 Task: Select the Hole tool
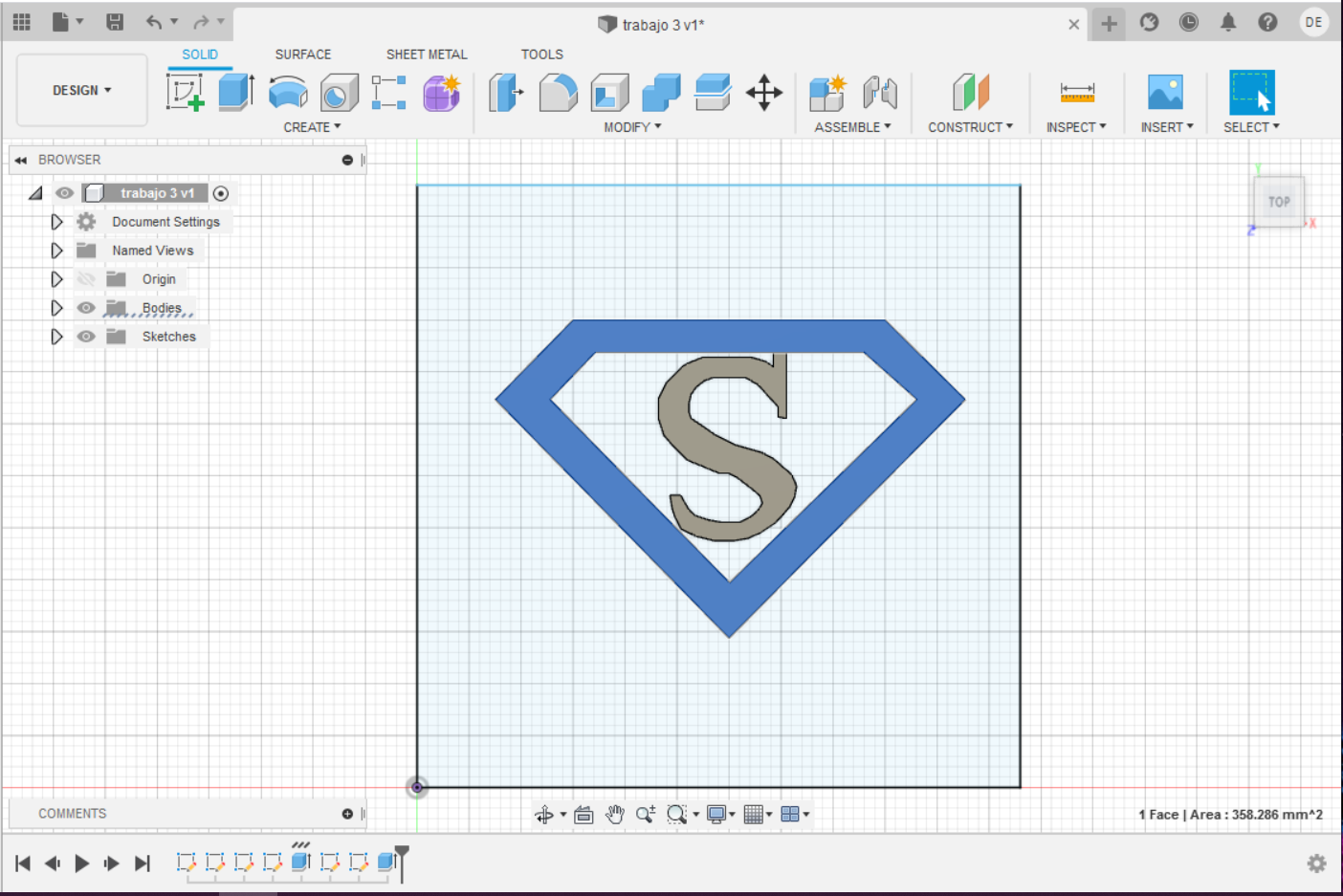tap(339, 93)
